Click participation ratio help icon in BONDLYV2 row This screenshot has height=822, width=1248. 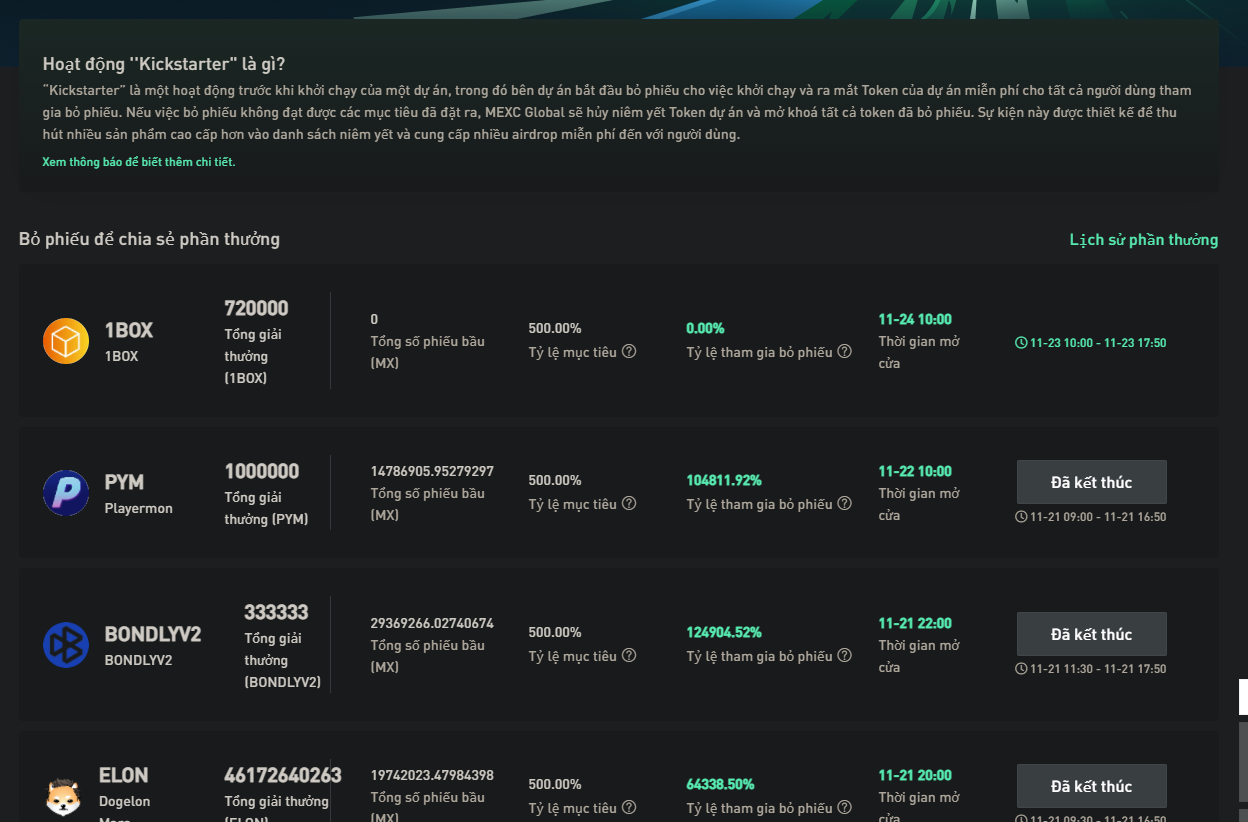pos(845,655)
